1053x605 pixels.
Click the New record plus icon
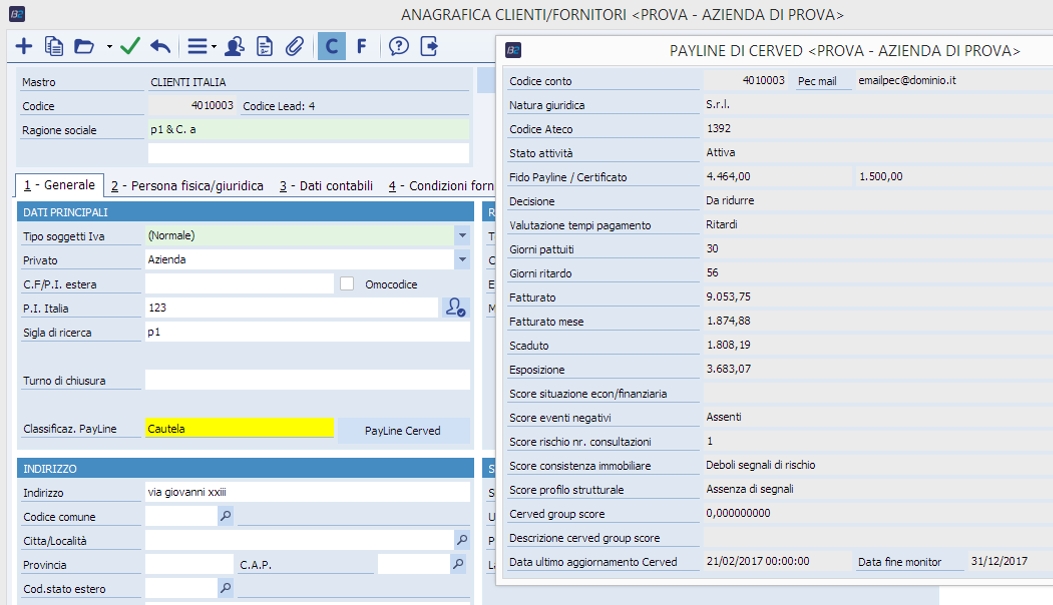(24, 46)
